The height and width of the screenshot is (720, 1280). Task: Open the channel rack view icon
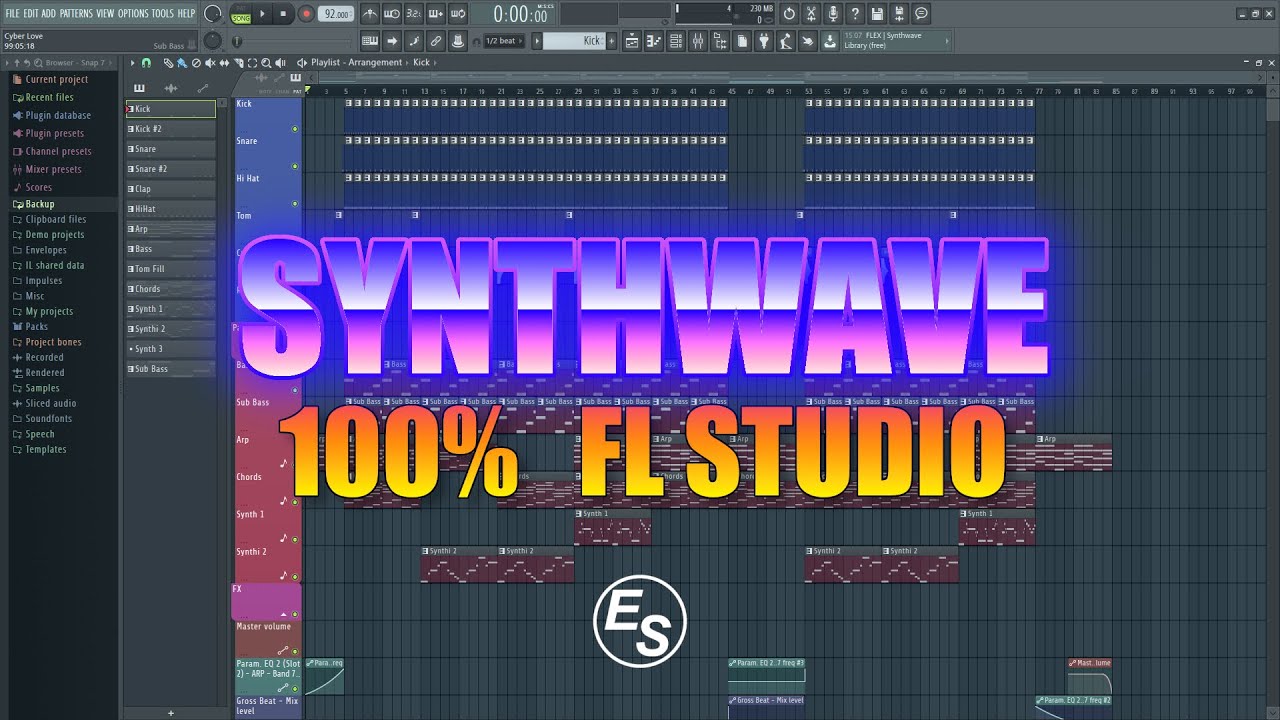tap(676, 41)
